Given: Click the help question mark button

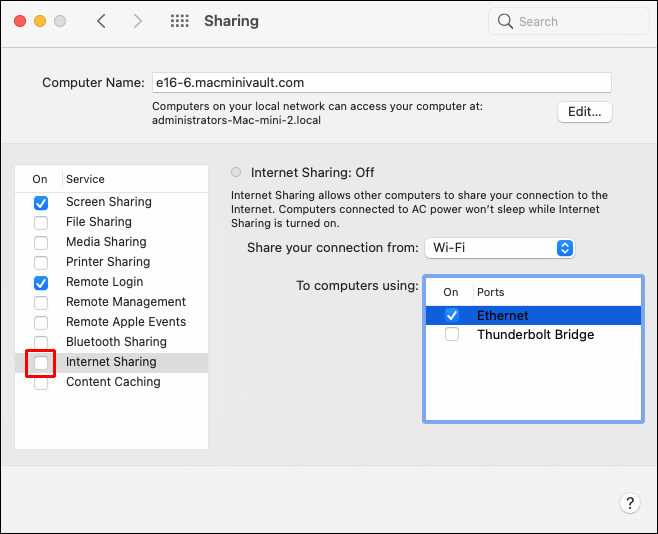Looking at the screenshot, I should click(629, 503).
